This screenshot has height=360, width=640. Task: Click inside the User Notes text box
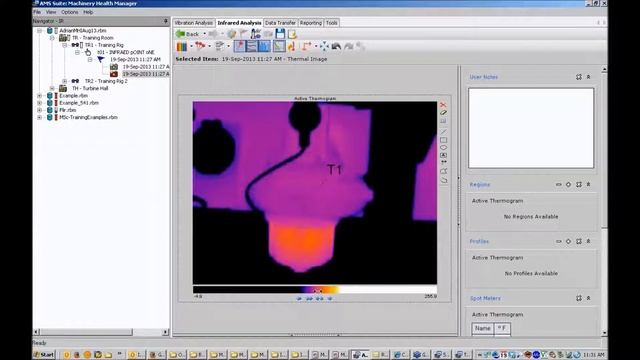531,128
